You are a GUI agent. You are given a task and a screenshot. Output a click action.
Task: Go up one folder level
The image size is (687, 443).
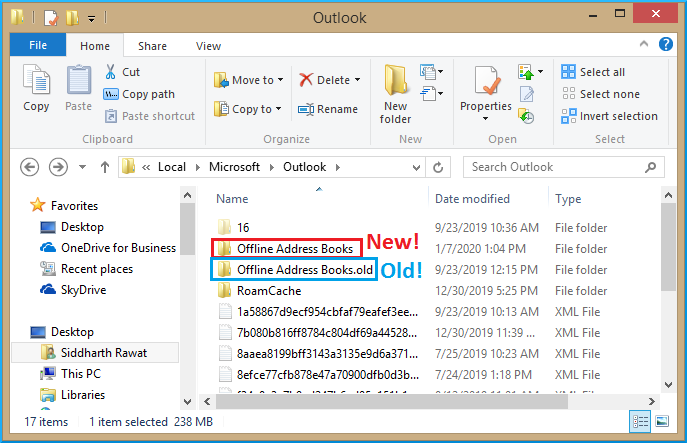(x=105, y=167)
